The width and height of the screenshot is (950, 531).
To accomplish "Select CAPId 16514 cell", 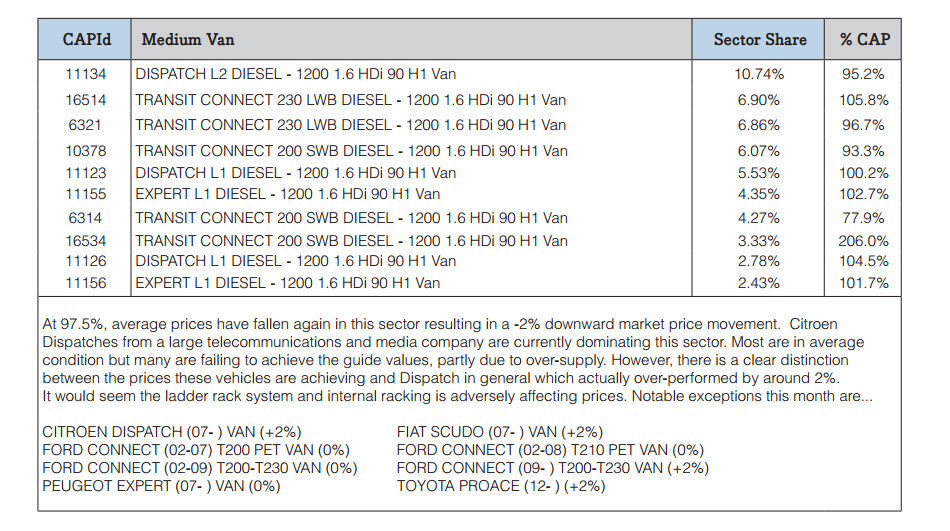I will pyautogui.click(x=85, y=100).
